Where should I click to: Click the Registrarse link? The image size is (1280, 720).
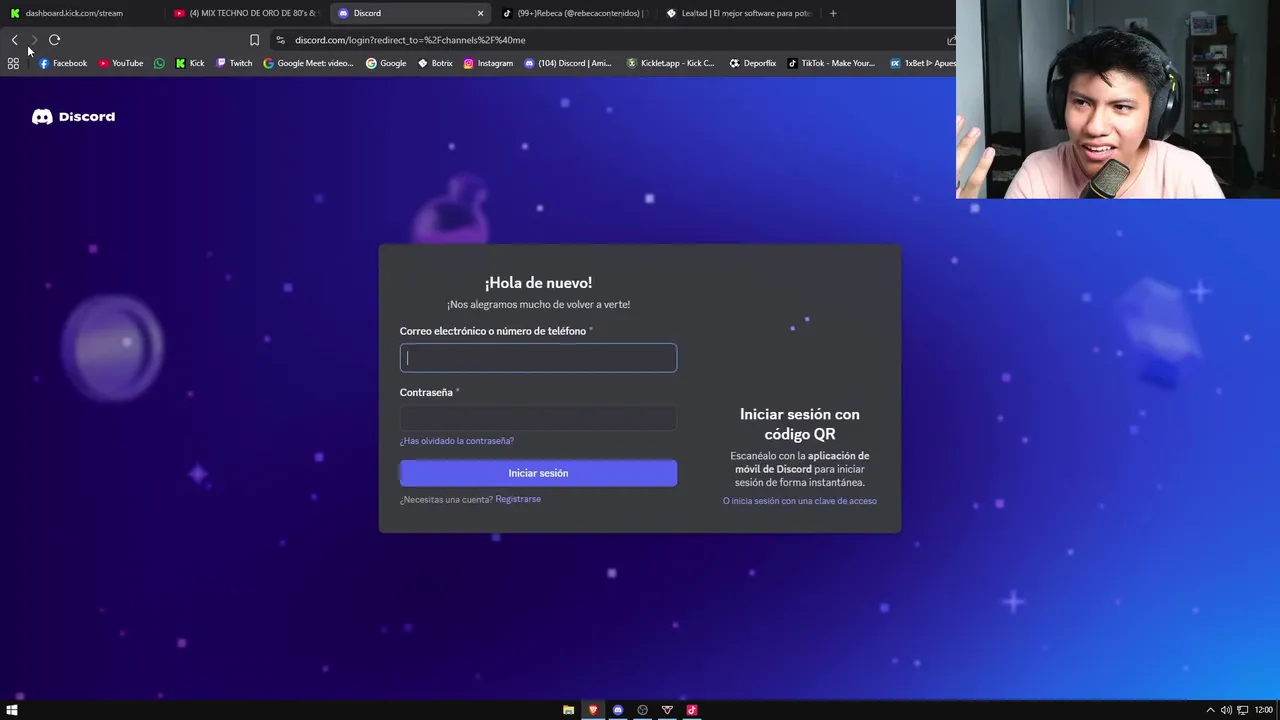(518, 499)
